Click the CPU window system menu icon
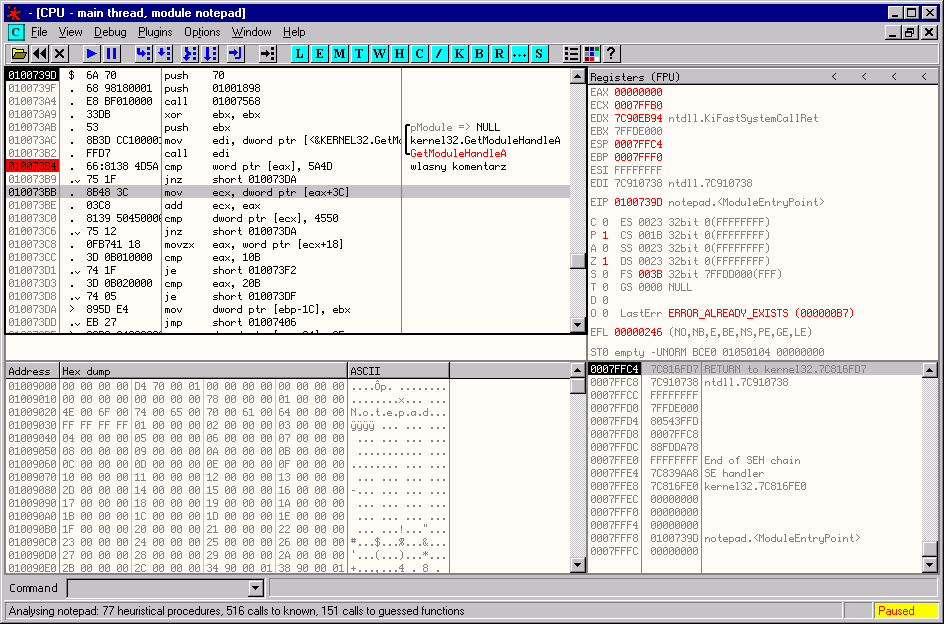Viewport: 944px width, 624px height. pyautogui.click(x=16, y=32)
